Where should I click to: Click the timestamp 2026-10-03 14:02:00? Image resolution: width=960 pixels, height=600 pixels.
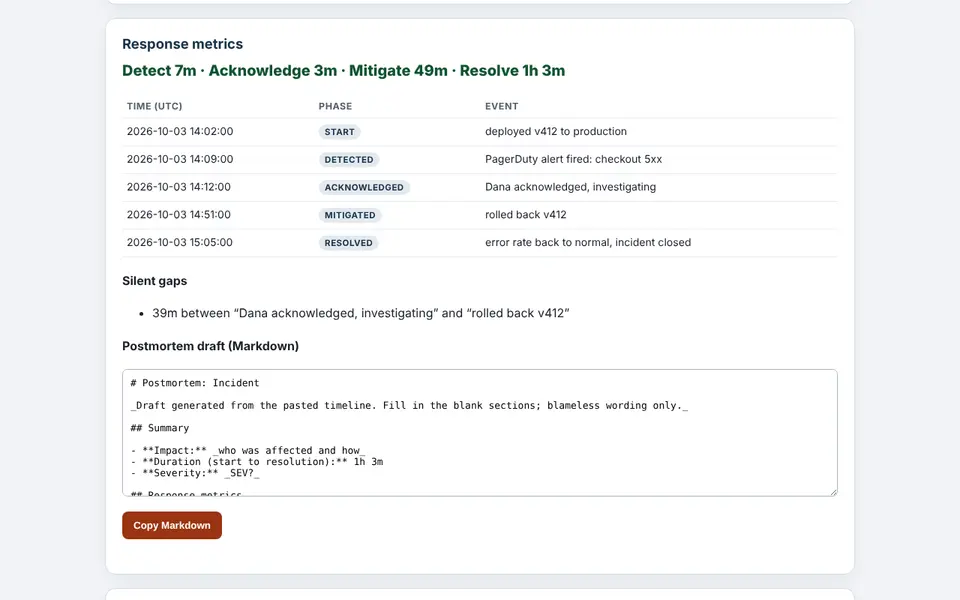pyautogui.click(x=180, y=132)
